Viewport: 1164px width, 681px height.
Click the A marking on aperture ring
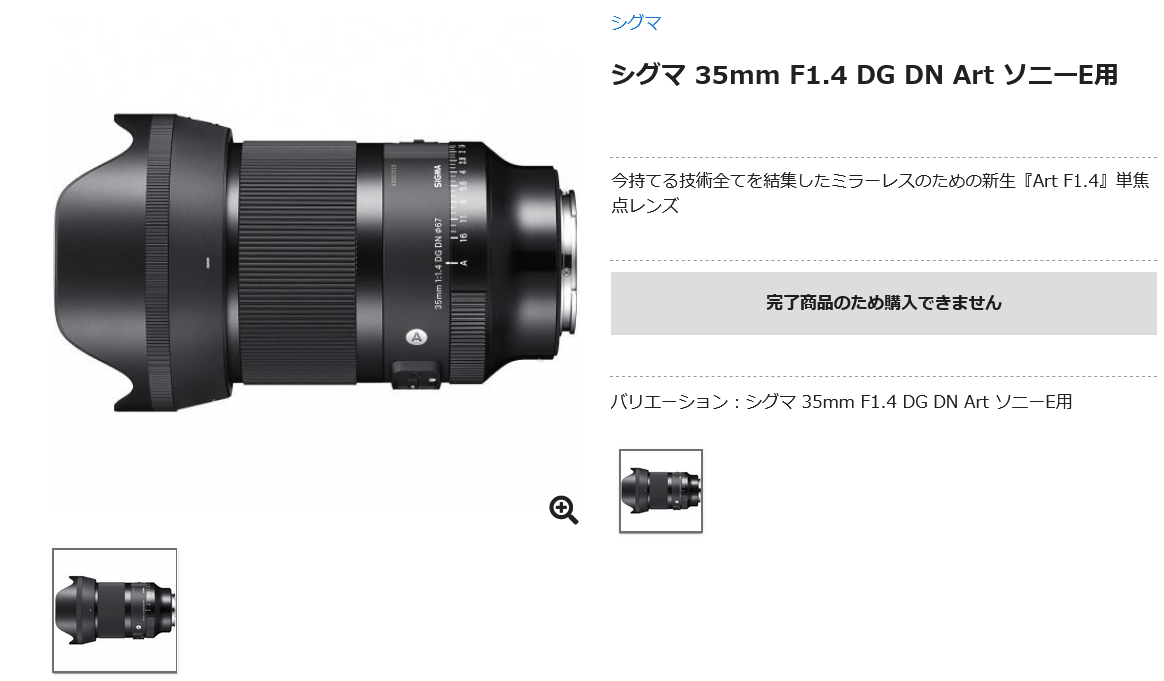point(464,263)
